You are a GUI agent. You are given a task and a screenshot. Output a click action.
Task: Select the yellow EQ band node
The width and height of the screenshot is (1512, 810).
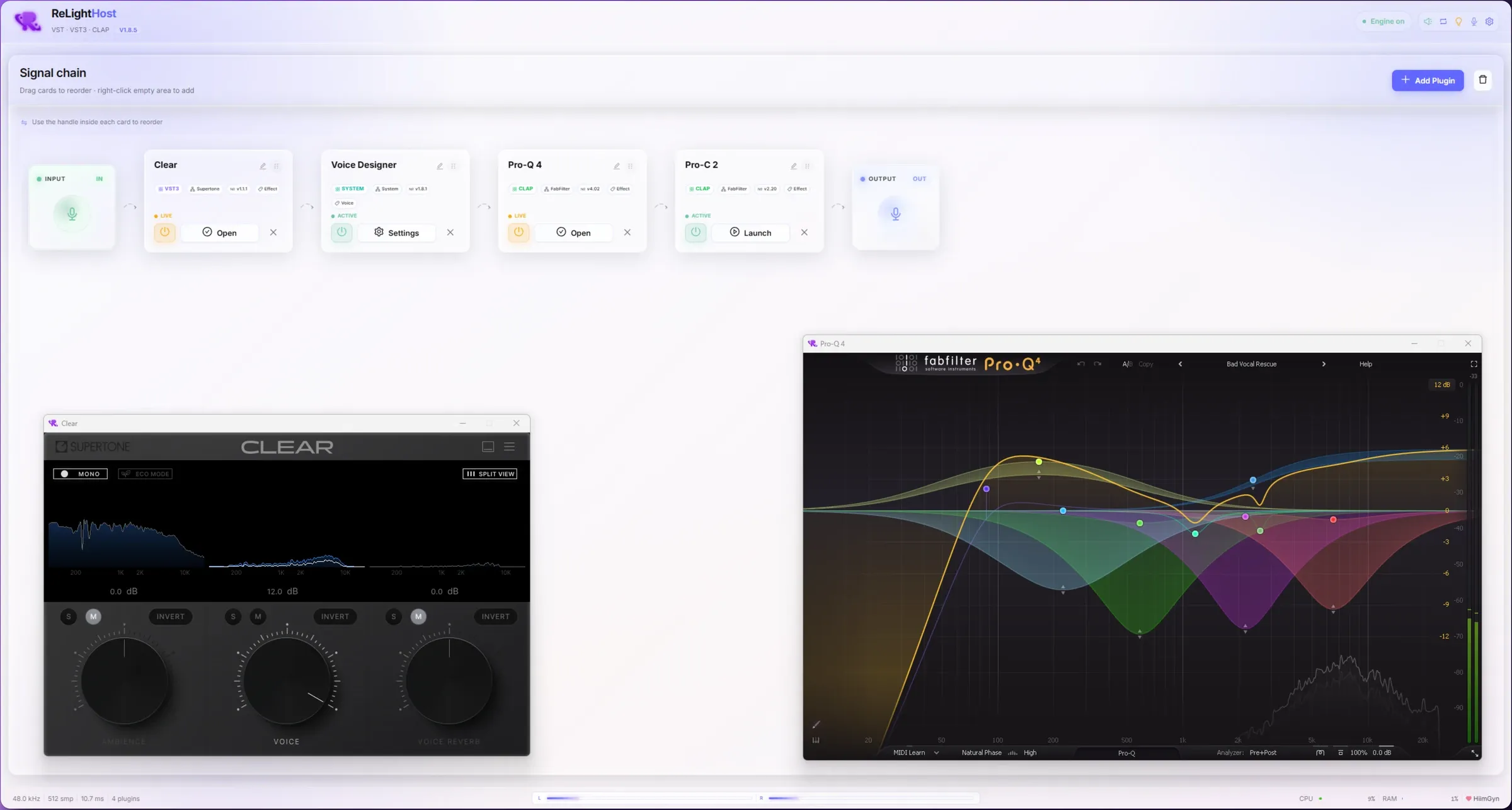(1039, 462)
